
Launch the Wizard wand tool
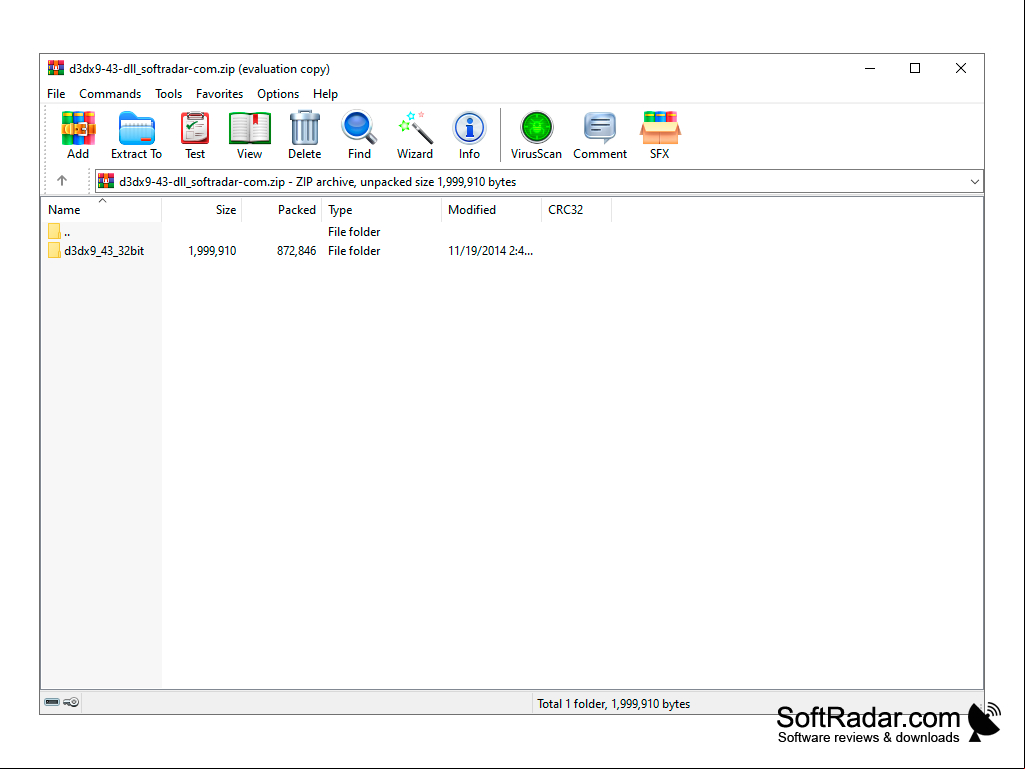(x=414, y=135)
